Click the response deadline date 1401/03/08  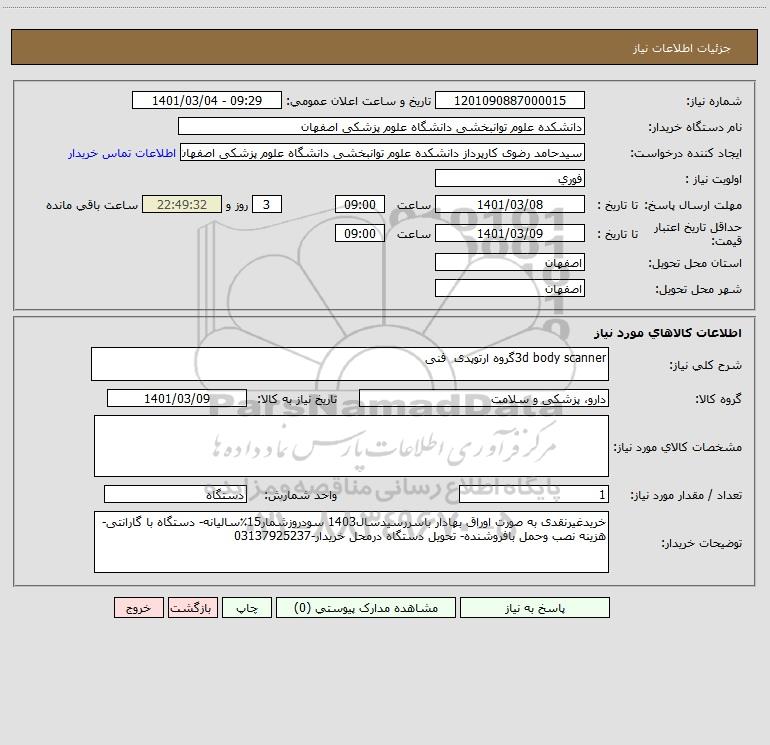[510, 204]
